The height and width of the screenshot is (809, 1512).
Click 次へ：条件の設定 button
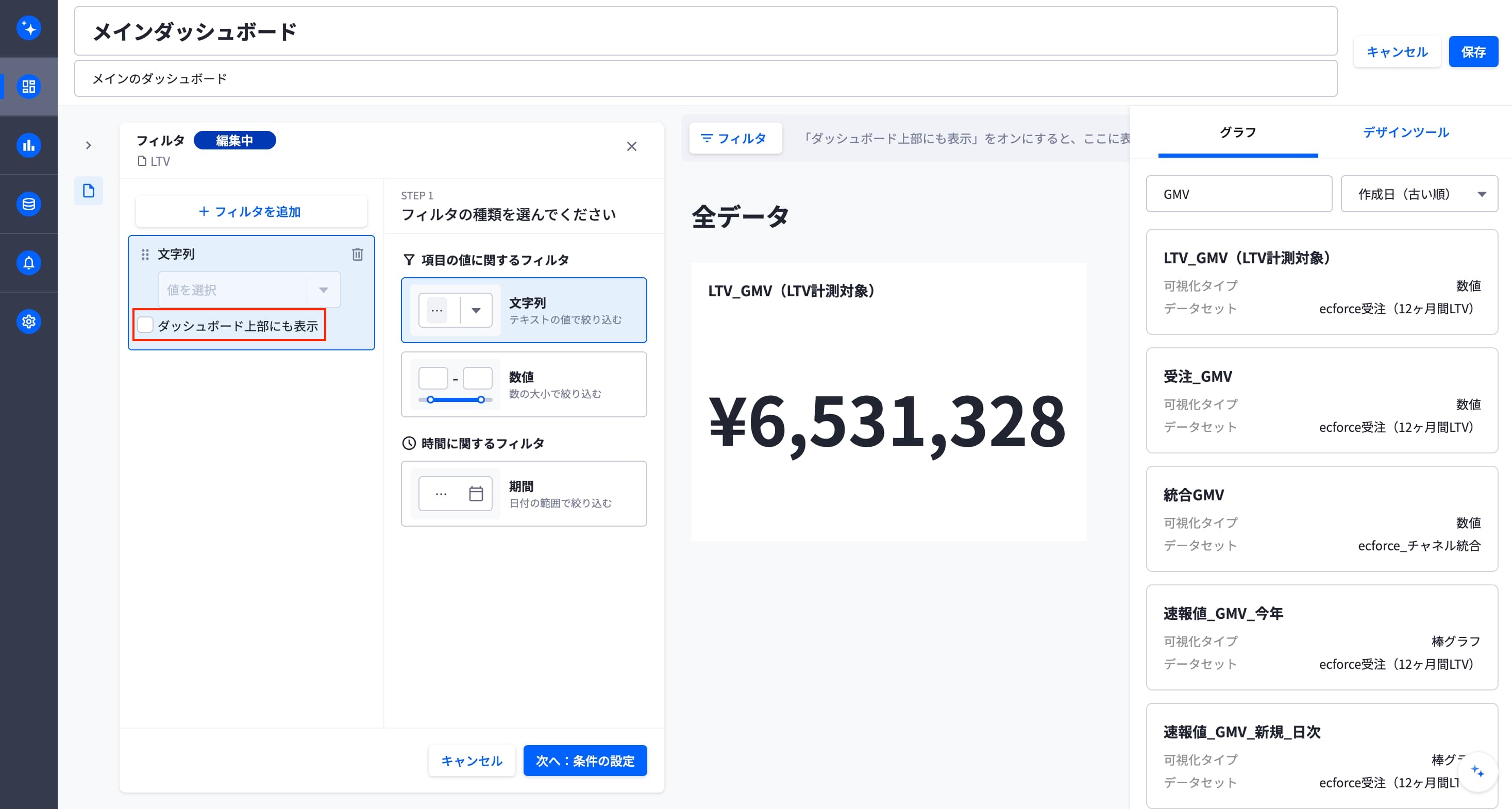pos(585,761)
